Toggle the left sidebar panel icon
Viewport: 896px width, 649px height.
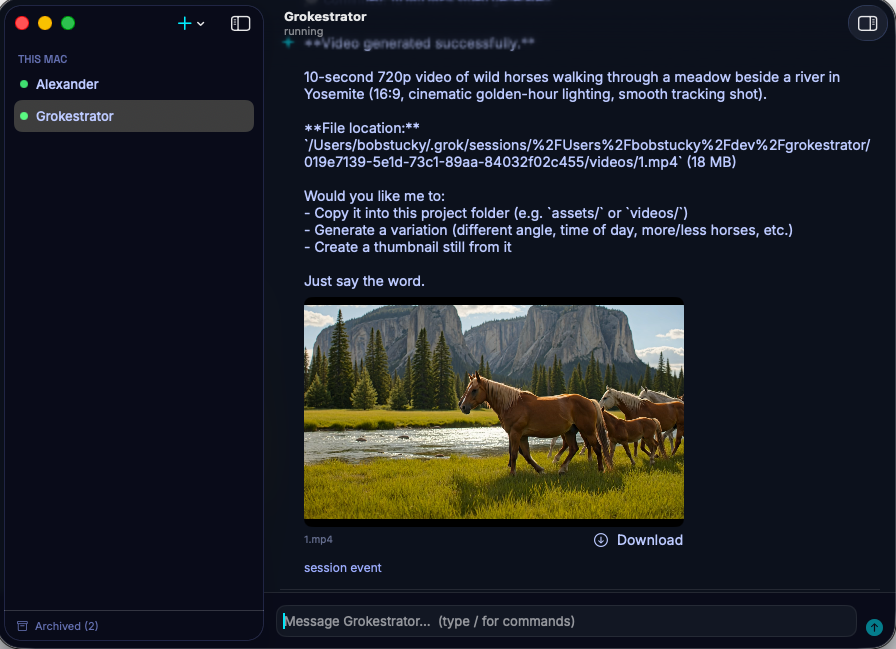tap(241, 23)
